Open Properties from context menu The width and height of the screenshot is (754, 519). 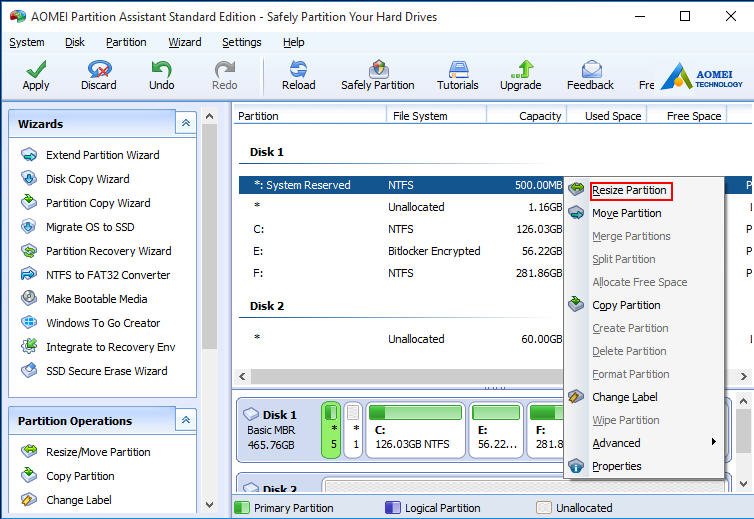point(616,466)
